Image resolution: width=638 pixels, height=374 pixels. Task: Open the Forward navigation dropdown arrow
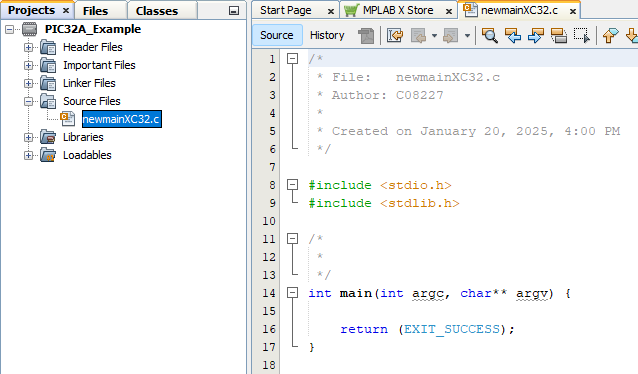pos(467,36)
